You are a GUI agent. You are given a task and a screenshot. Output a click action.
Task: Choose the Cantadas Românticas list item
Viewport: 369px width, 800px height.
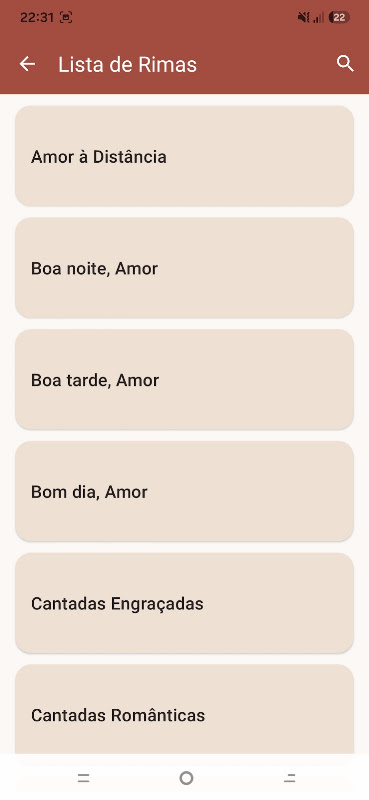click(x=184, y=709)
